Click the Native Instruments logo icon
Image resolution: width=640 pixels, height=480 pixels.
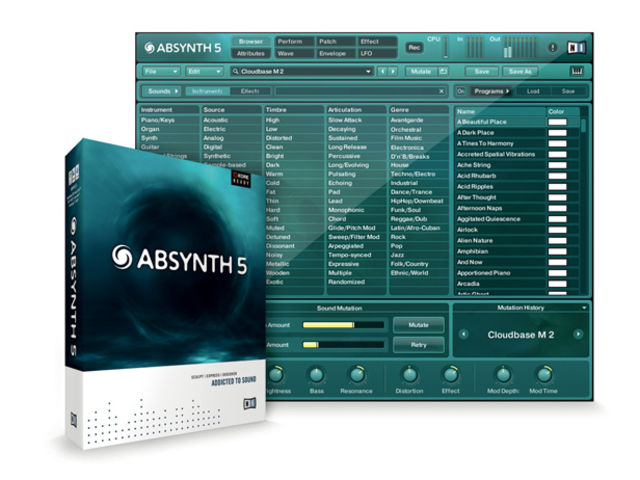pos(576,48)
